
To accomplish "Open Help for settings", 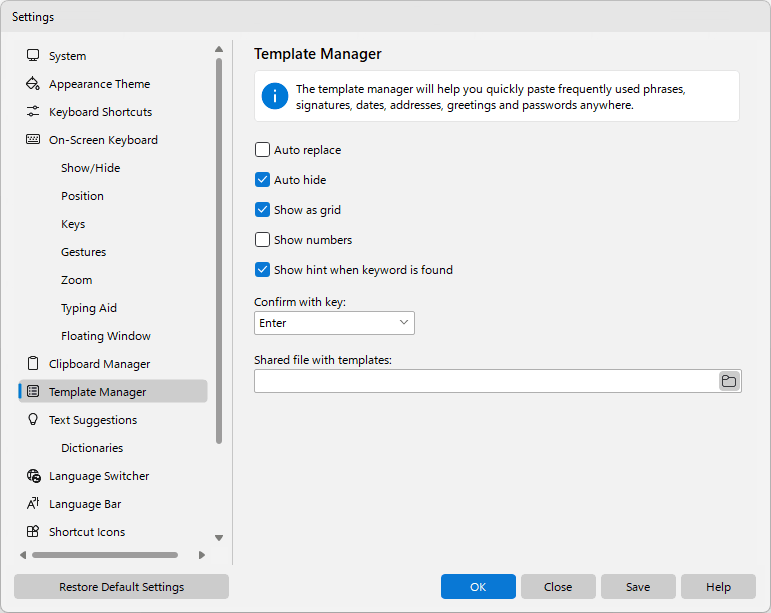I will point(718,586).
